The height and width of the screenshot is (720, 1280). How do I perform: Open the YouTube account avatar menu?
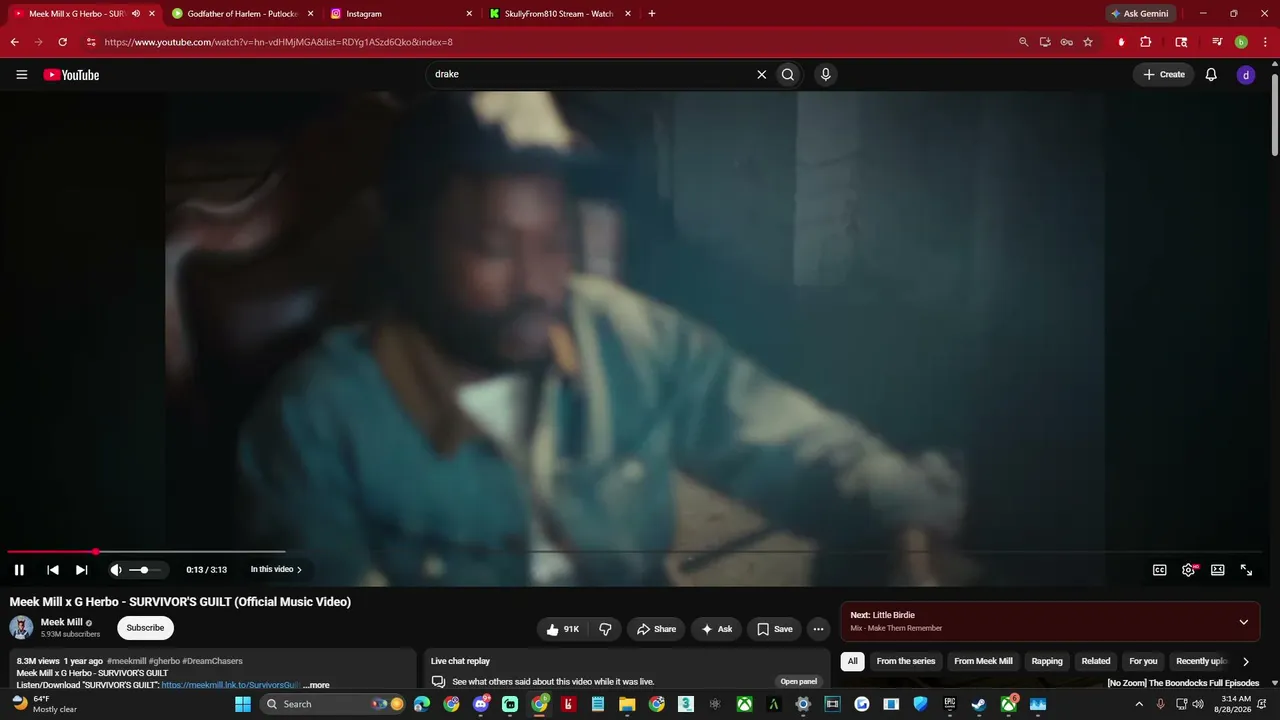[1246, 75]
